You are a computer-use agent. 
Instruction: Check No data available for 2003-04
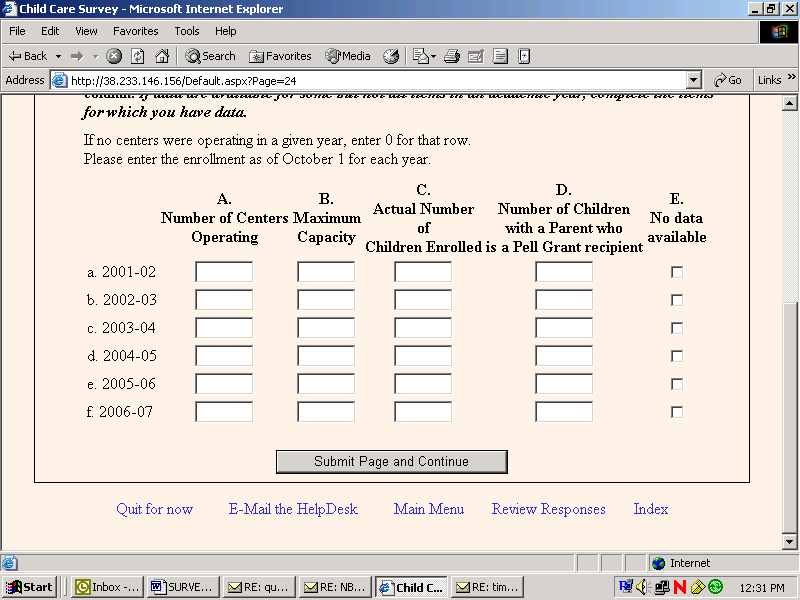tap(677, 328)
